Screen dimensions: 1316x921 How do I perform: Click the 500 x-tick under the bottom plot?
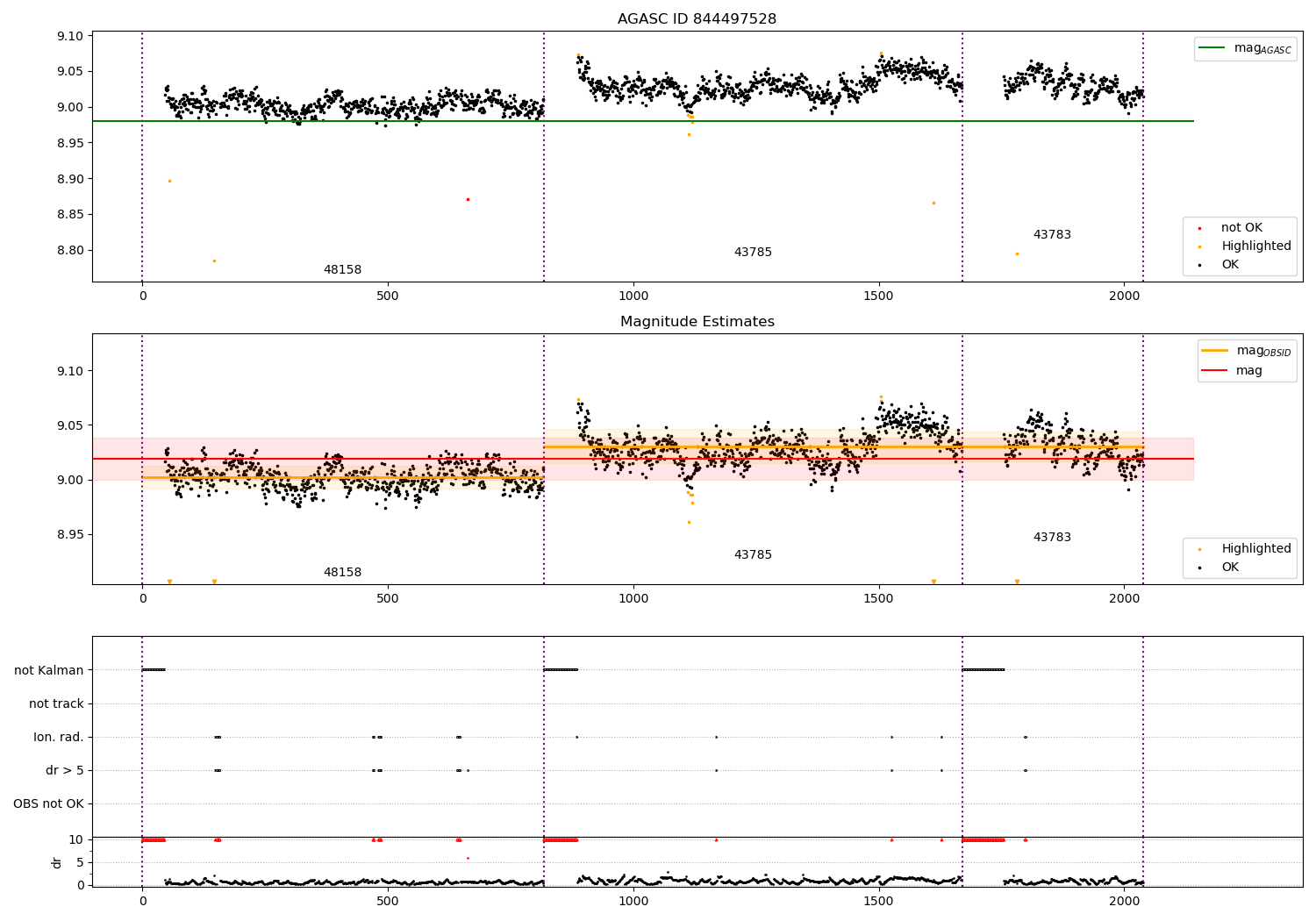tap(388, 901)
